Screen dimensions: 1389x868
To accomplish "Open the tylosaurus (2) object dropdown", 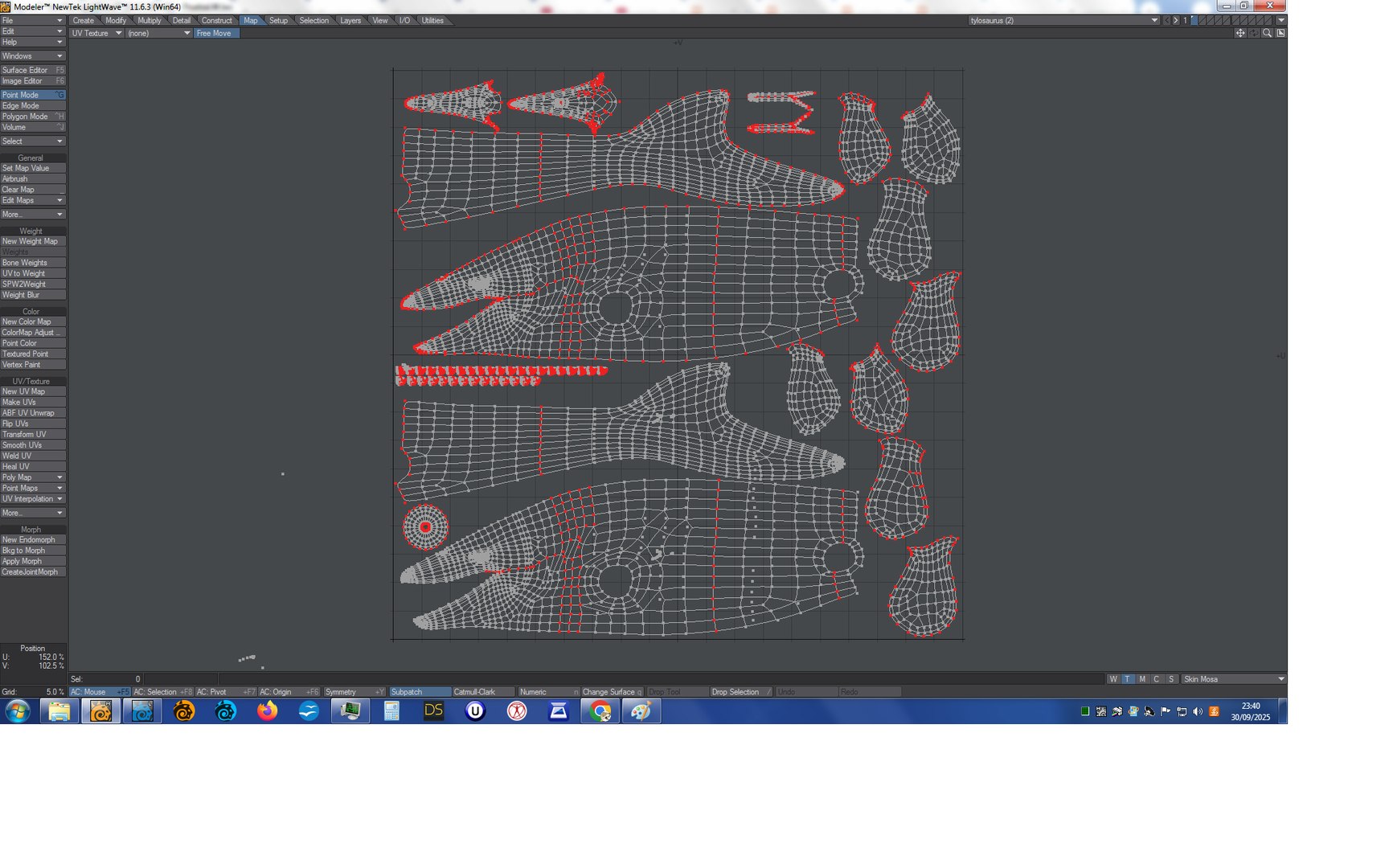I will [x=1063, y=21].
